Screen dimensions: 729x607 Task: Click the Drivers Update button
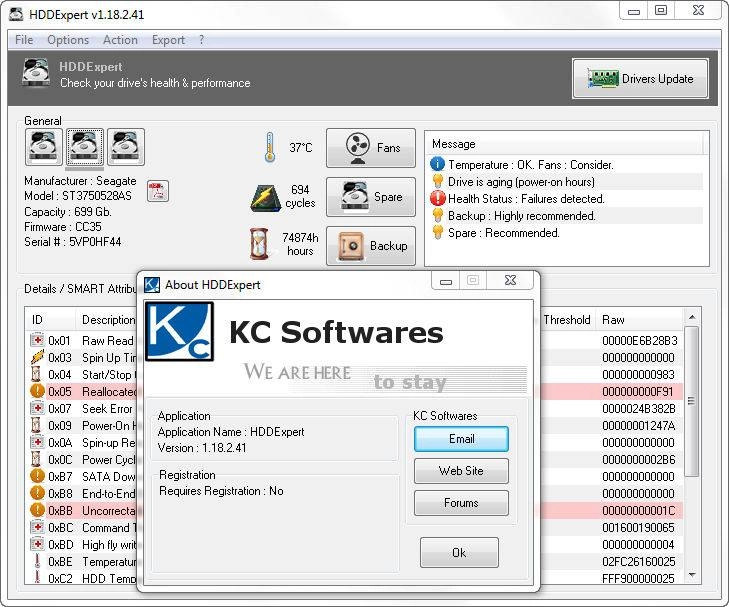[x=640, y=79]
